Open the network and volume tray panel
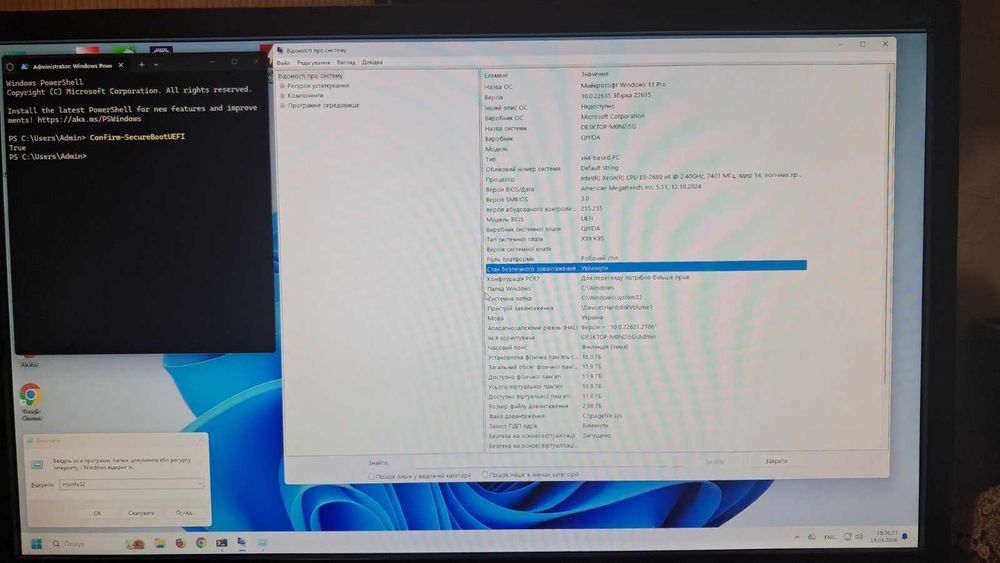The image size is (1000, 563). 853,537
